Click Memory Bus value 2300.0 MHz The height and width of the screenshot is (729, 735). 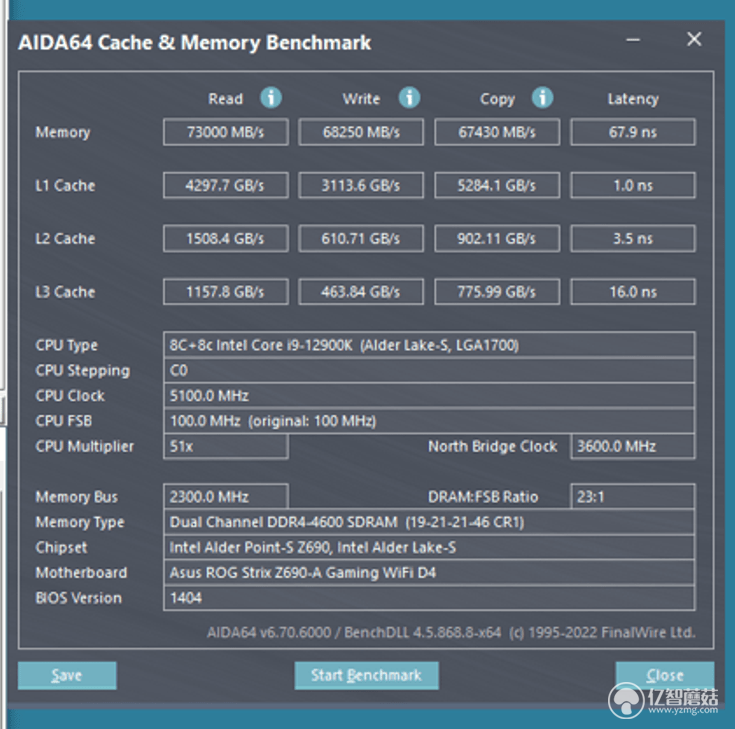pos(225,496)
